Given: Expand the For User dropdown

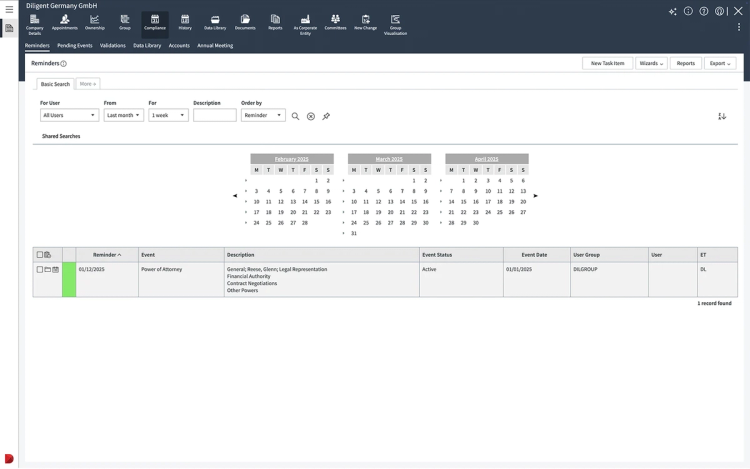Looking at the screenshot, I should [x=69, y=115].
